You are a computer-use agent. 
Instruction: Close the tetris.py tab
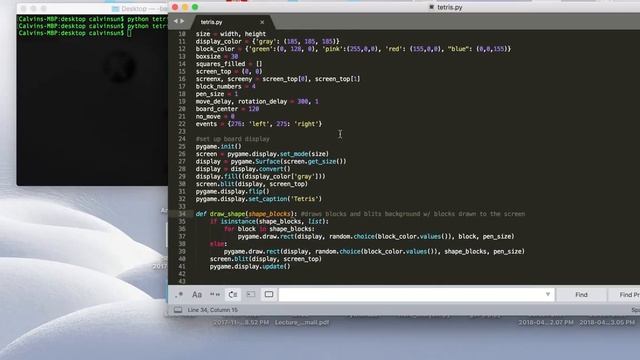[x=262, y=22]
